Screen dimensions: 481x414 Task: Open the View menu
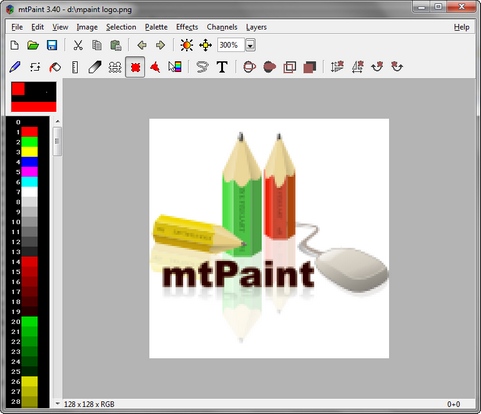click(x=60, y=27)
